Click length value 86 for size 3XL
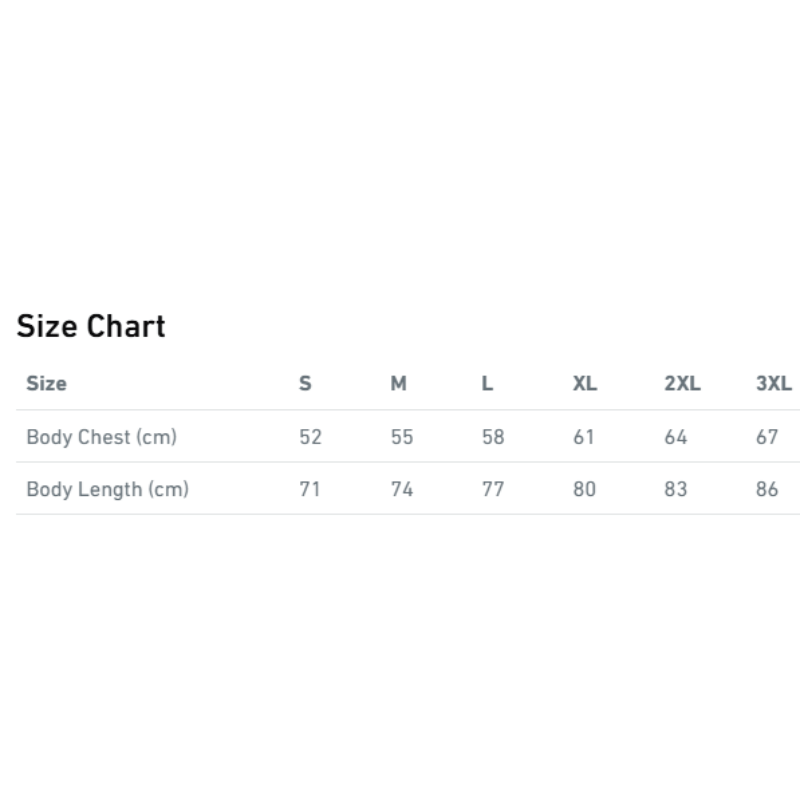Image resolution: width=800 pixels, height=800 pixels. click(767, 489)
